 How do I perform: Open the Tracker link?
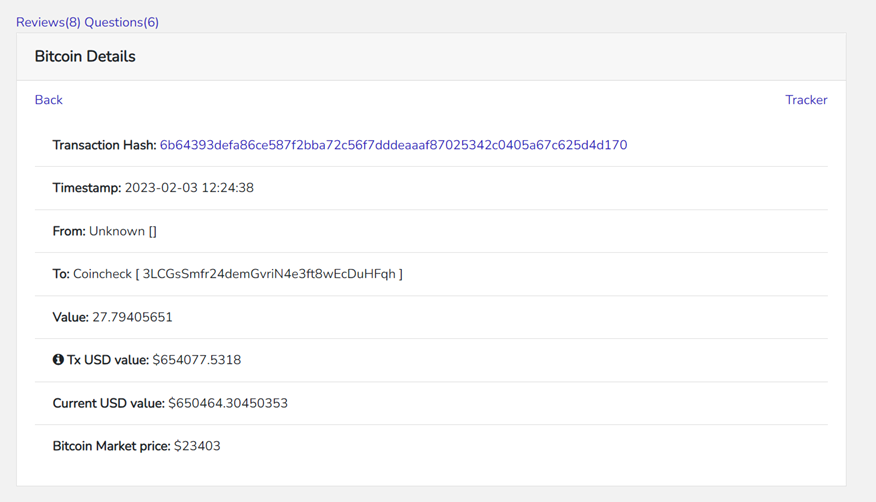click(806, 100)
